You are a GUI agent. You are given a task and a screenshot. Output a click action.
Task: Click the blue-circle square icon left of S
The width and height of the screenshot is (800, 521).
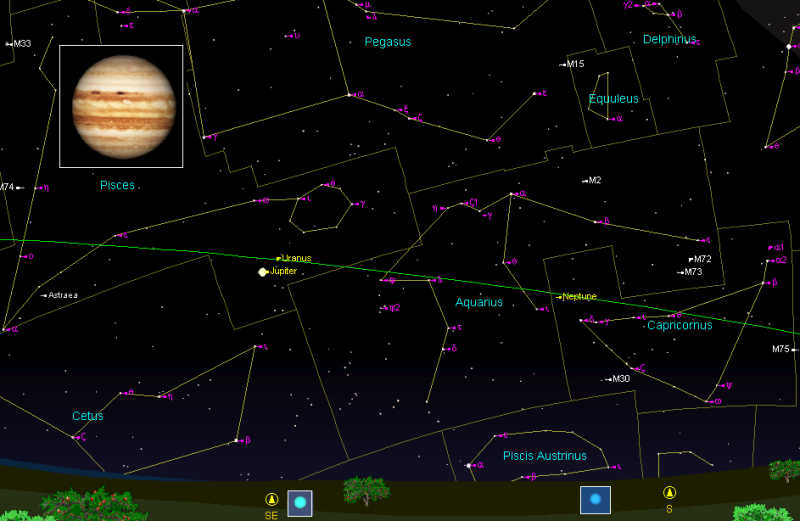pos(595,500)
